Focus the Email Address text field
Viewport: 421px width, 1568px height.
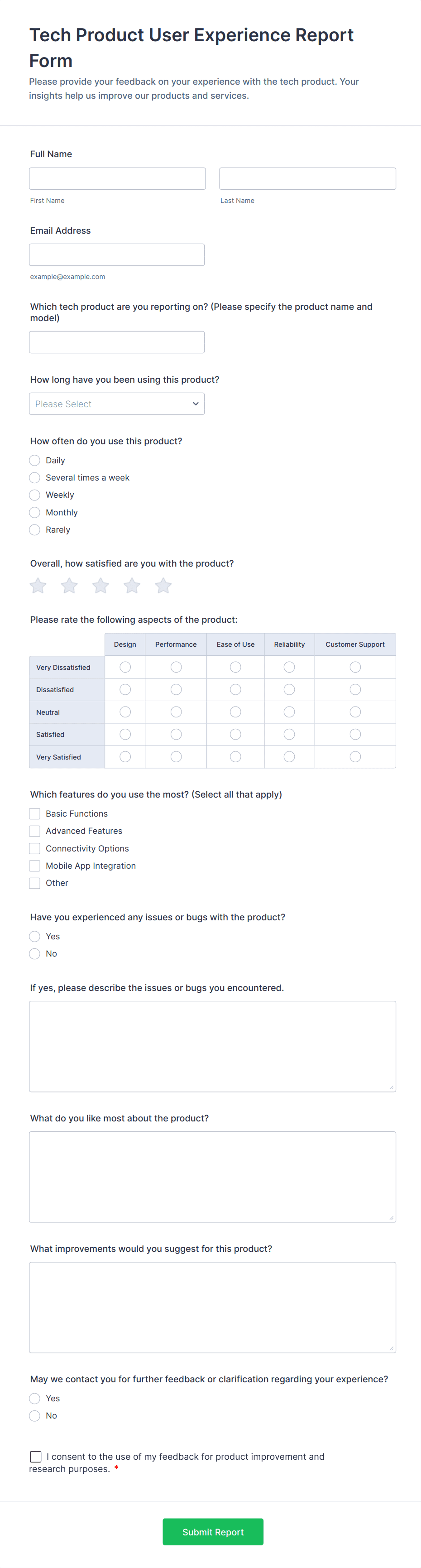[x=117, y=255]
